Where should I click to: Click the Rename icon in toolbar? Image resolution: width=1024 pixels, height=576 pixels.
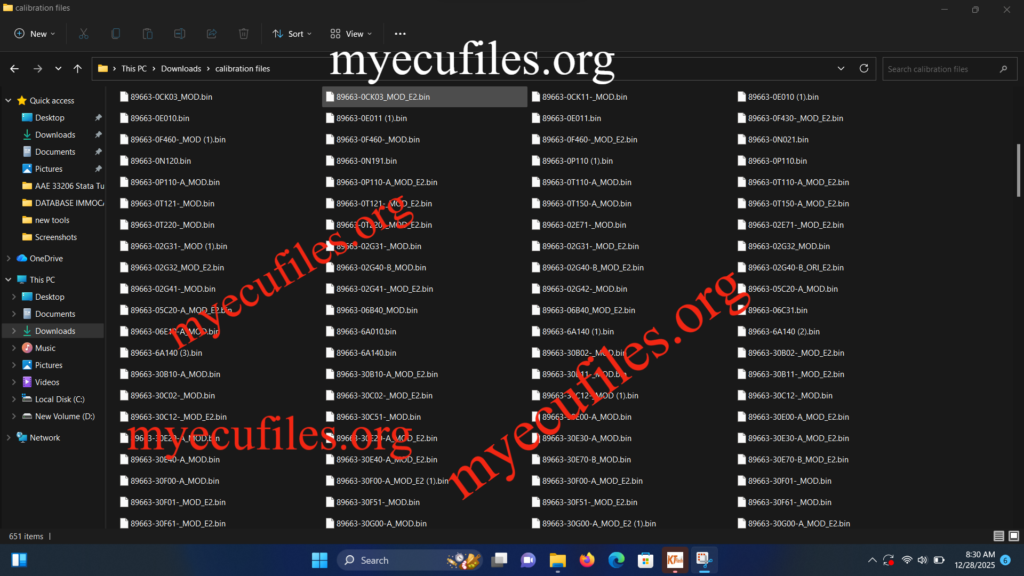click(x=179, y=33)
